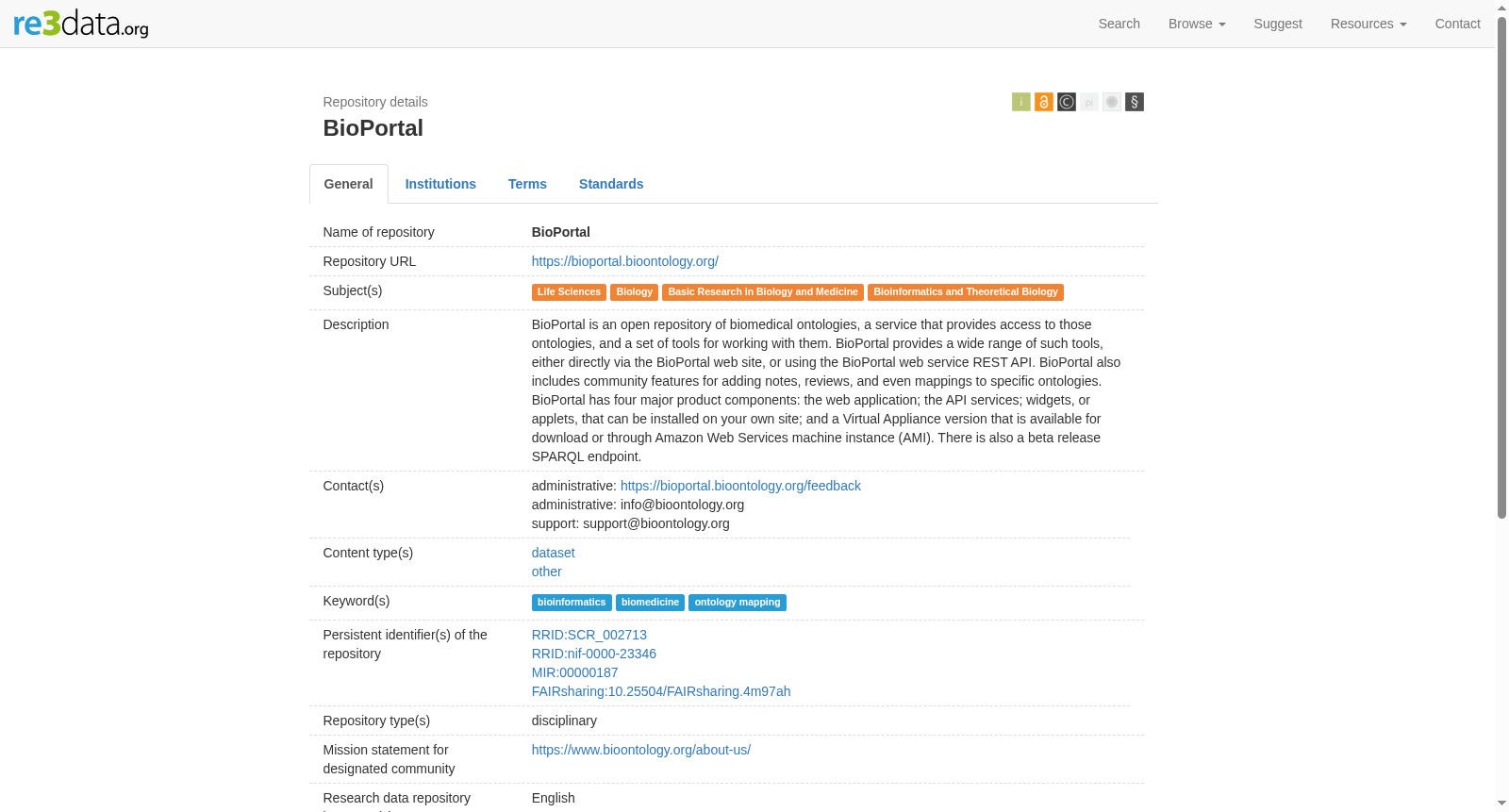This screenshot has width=1509, height=812.
Task: Click the 'other' content type link
Action: (x=547, y=572)
